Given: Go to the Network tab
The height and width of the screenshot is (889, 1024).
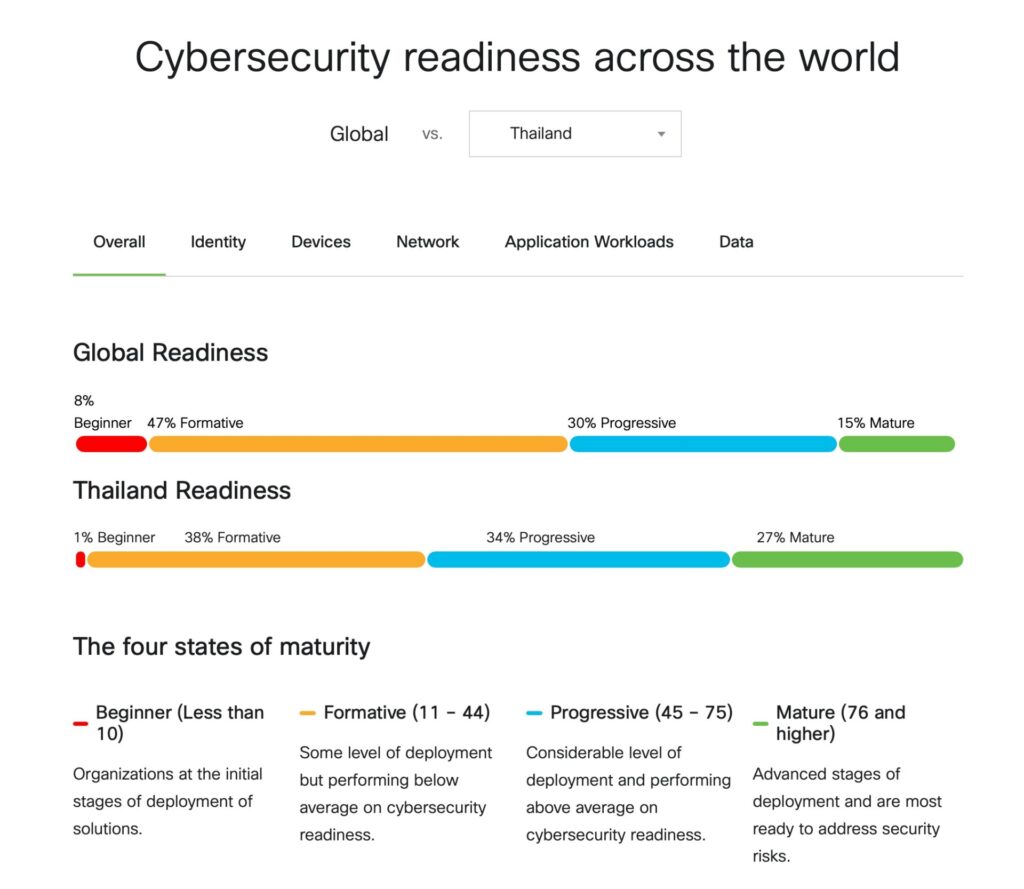Looking at the screenshot, I should click(x=428, y=242).
